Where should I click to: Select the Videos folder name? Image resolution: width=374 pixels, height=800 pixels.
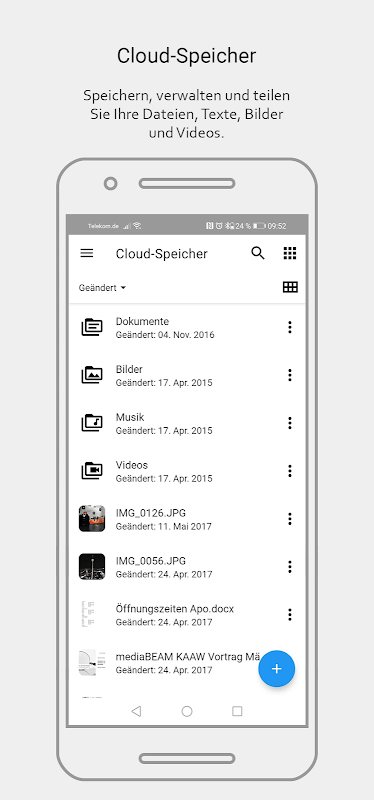[x=132, y=465]
